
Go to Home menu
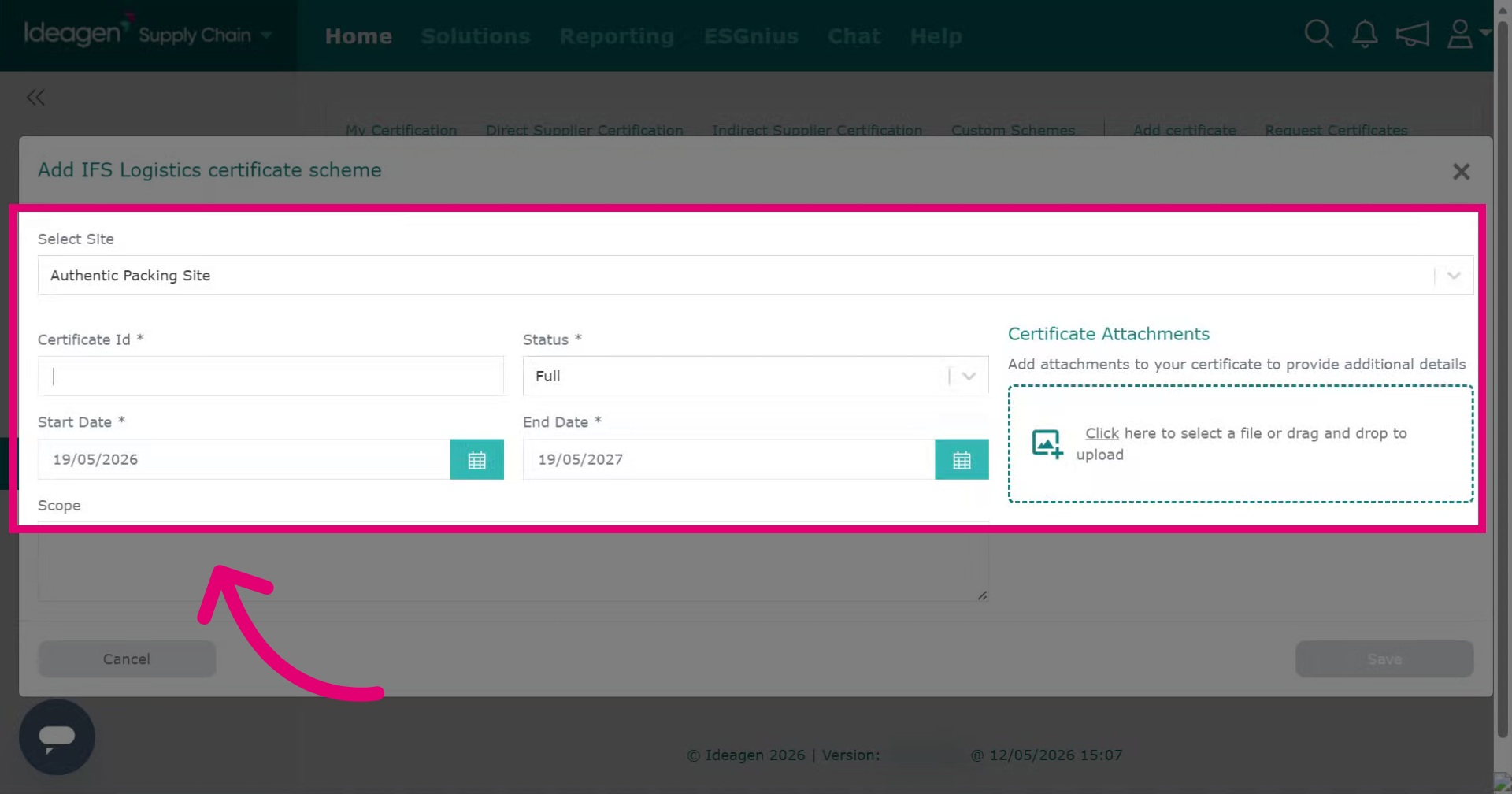pos(358,36)
